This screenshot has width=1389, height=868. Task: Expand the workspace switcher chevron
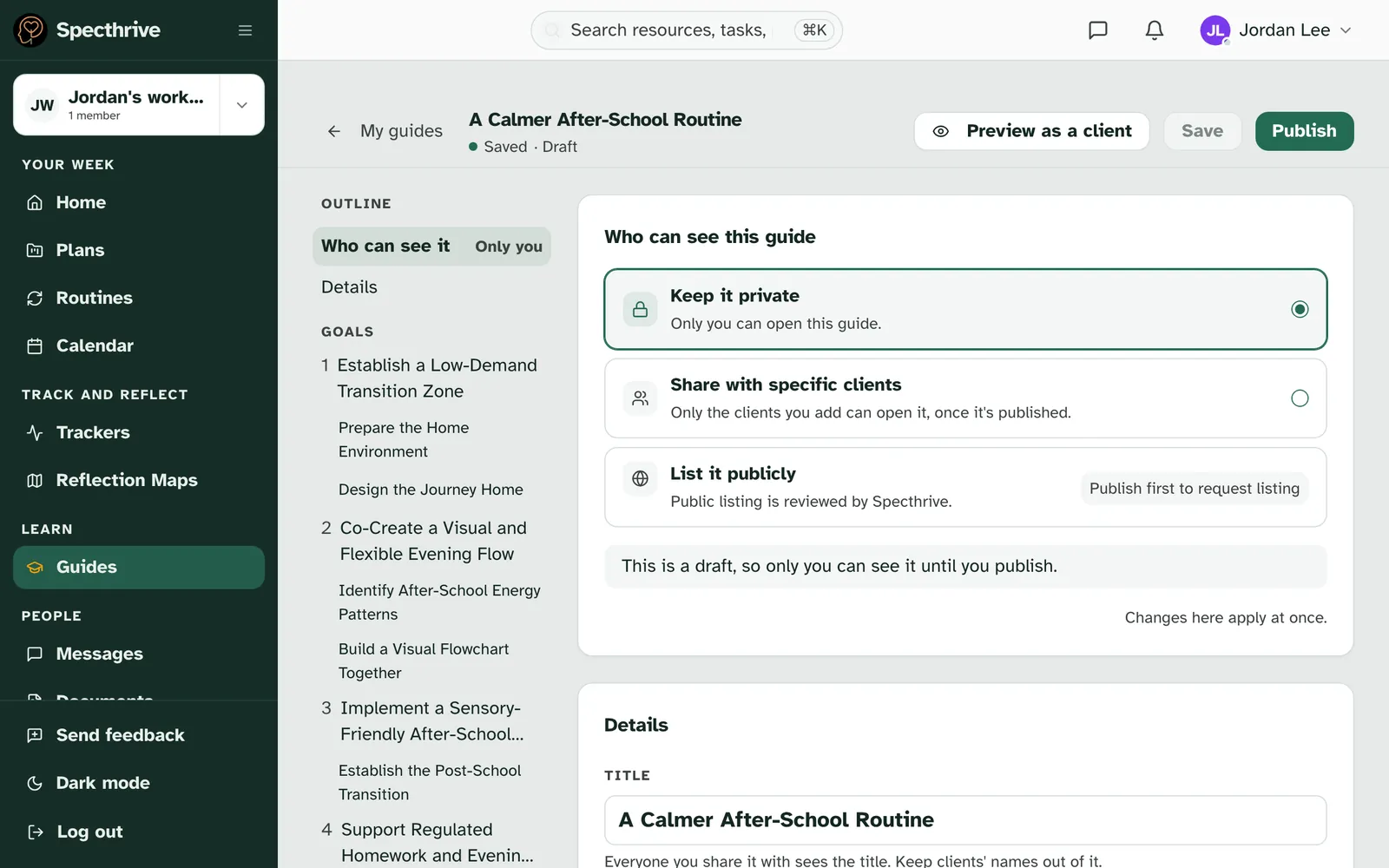(242, 105)
